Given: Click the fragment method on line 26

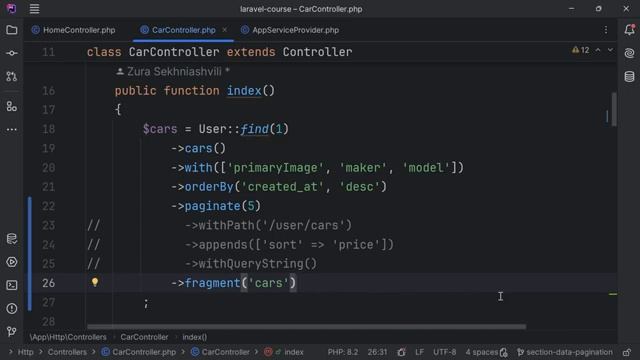Looking at the screenshot, I should coord(212,283).
